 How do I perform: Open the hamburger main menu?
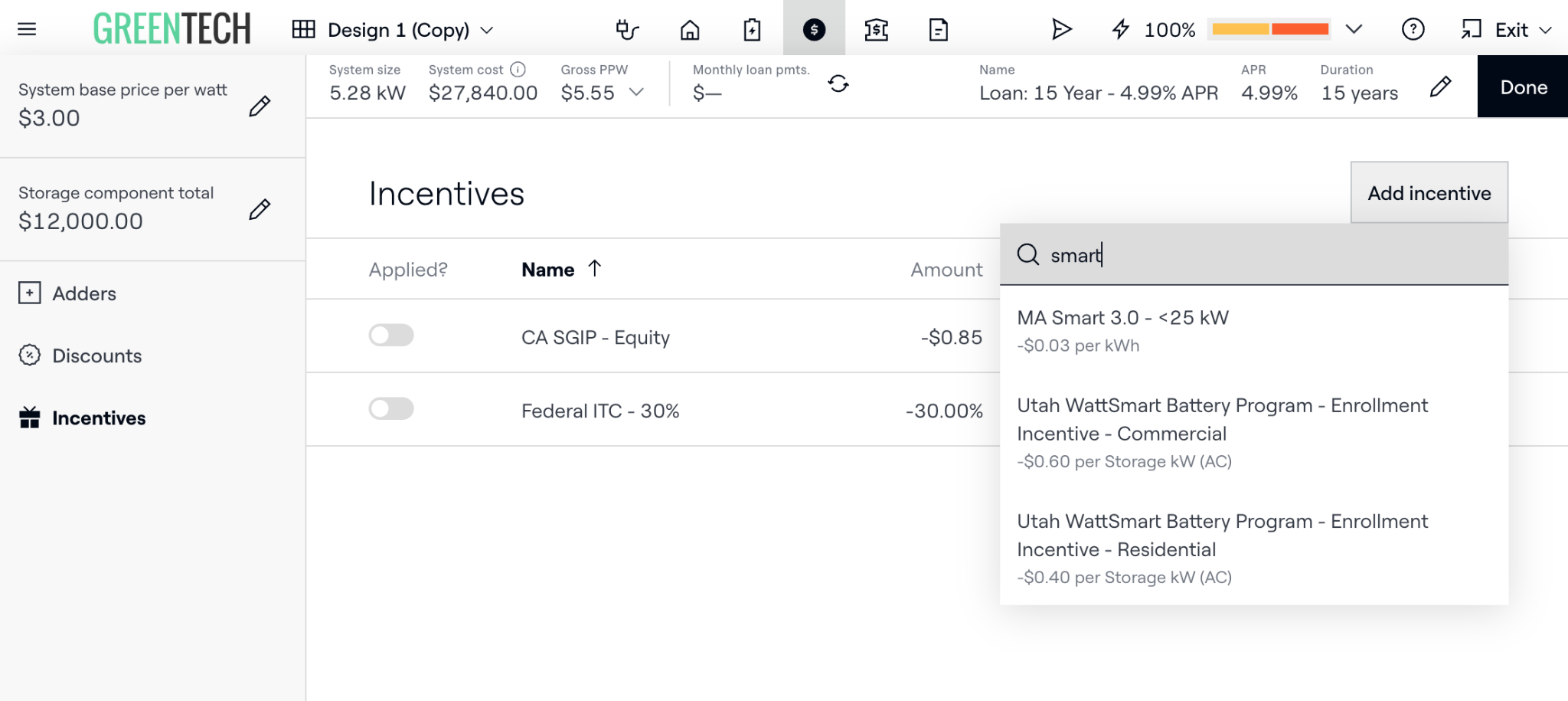pyautogui.click(x=27, y=29)
